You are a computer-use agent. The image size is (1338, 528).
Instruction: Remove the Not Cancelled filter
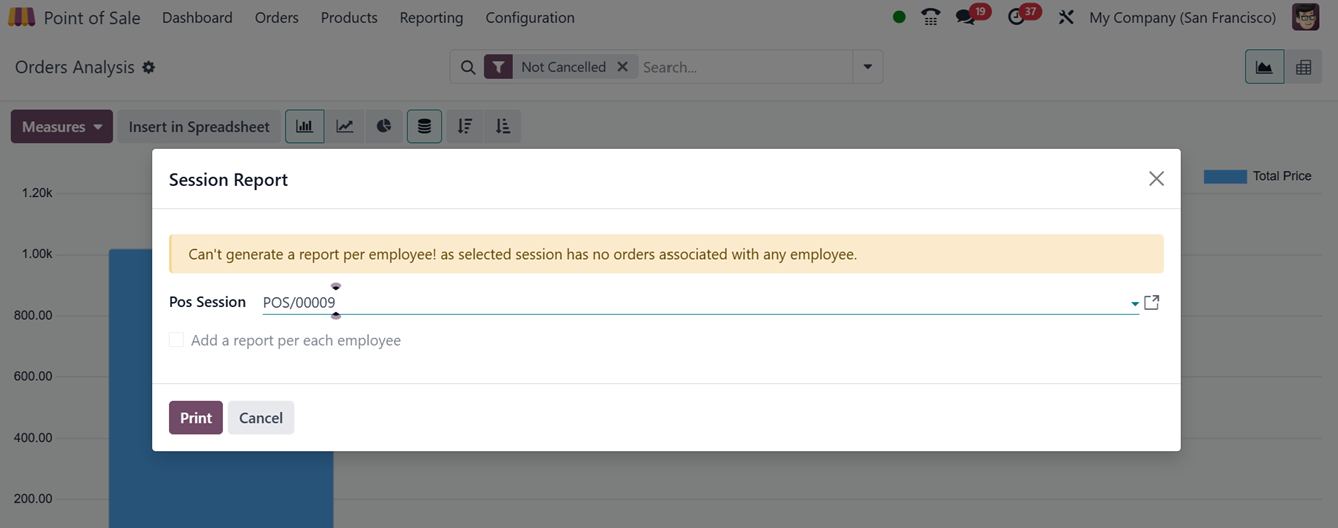[622, 67]
